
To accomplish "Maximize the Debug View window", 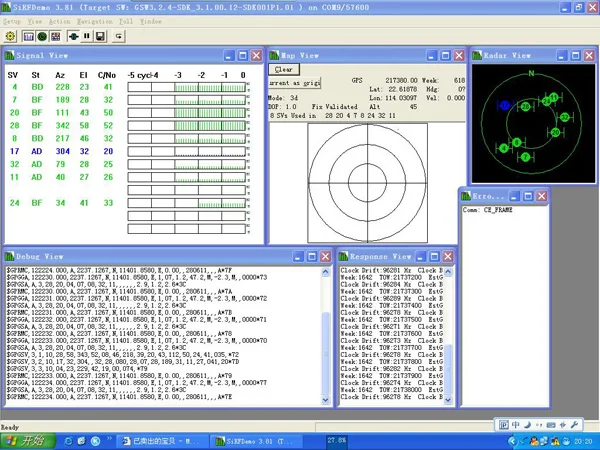I will [x=312, y=256].
